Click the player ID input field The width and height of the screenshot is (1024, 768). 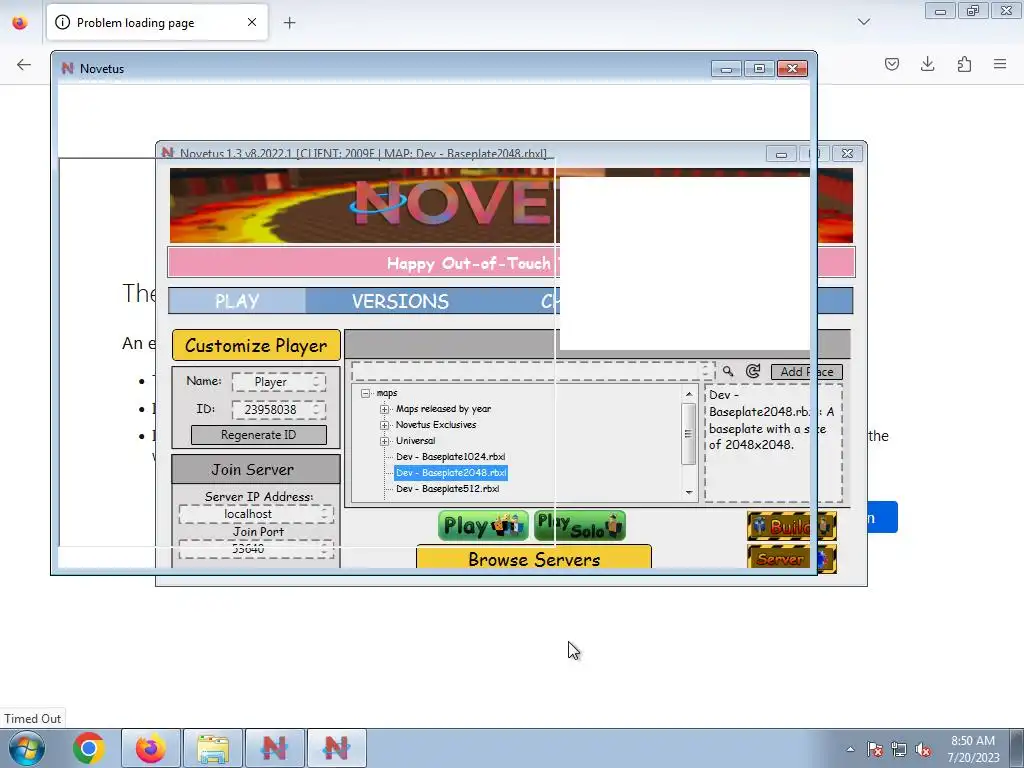pos(279,409)
